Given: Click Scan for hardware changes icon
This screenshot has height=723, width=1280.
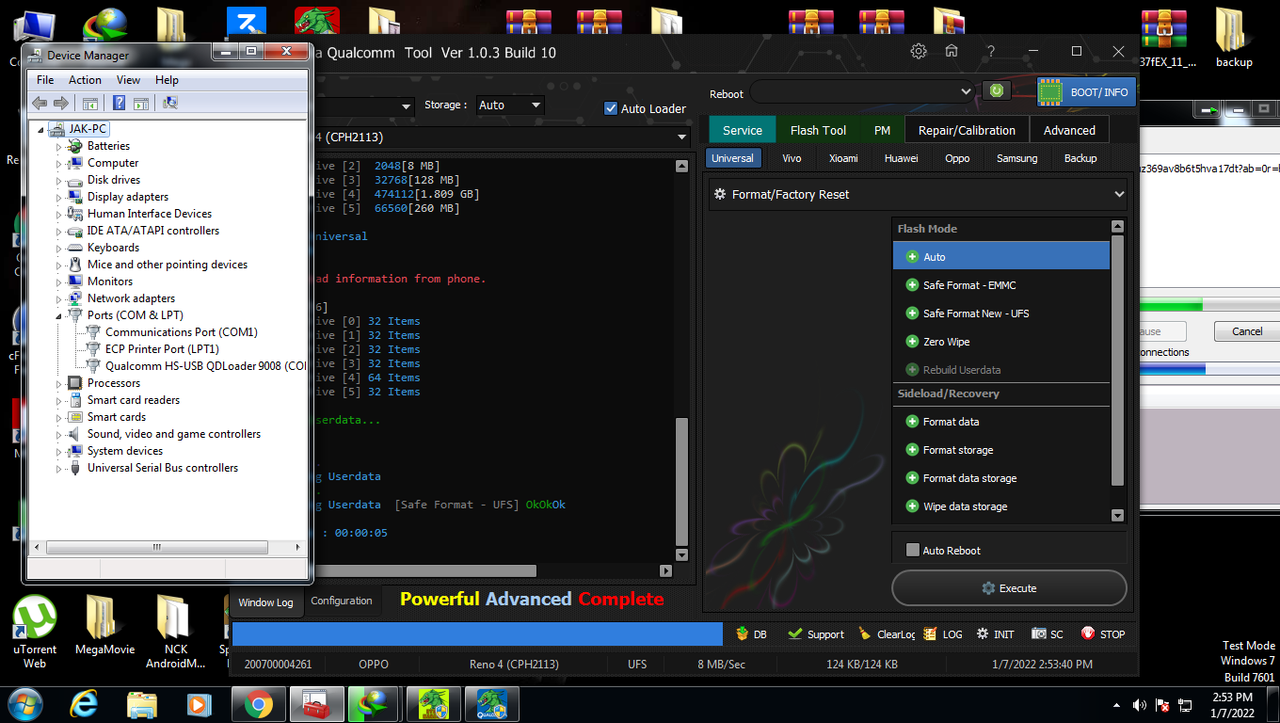Looking at the screenshot, I should (170, 103).
